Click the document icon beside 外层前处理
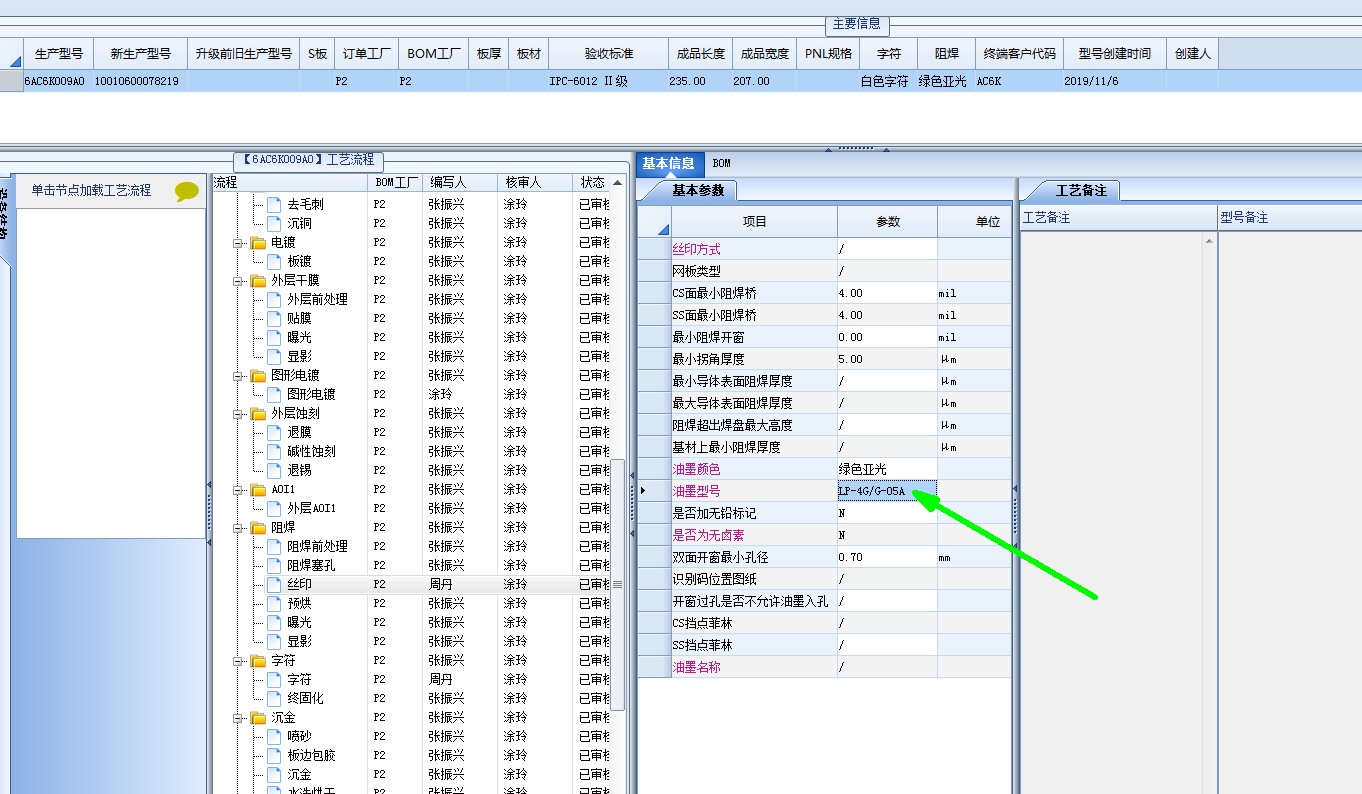This screenshot has width=1362, height=794. 274,299
